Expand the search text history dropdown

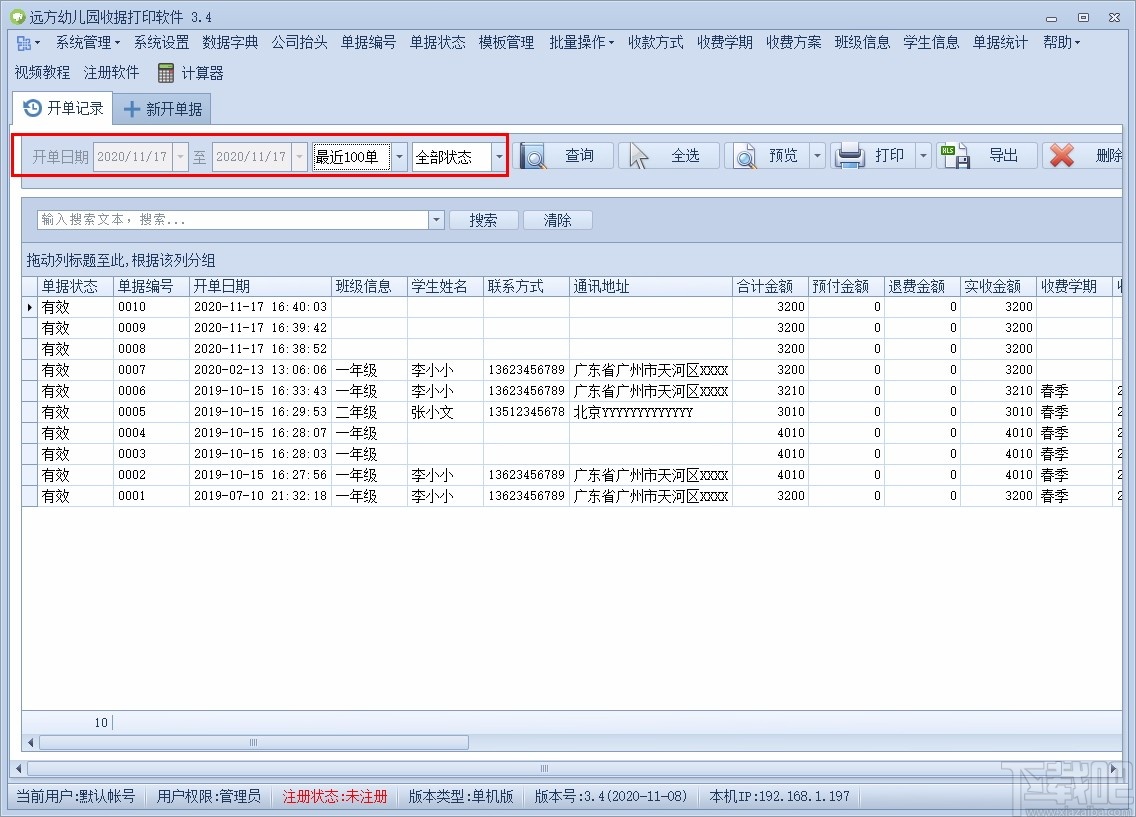pyautogui.click(x=436, y=220)
